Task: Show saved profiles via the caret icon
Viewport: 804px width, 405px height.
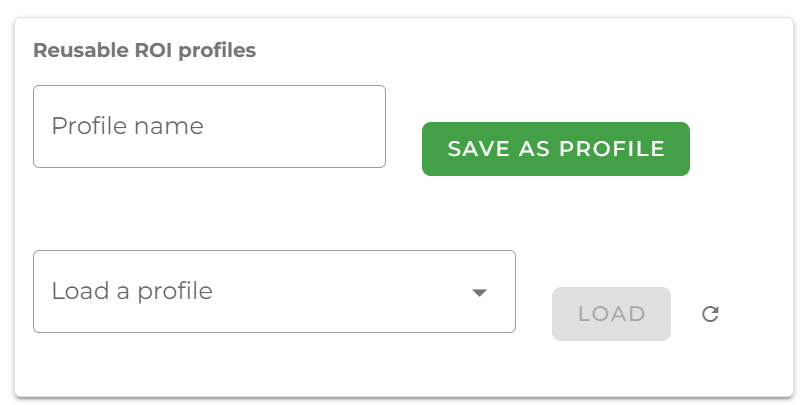Action: click(479, 292)
